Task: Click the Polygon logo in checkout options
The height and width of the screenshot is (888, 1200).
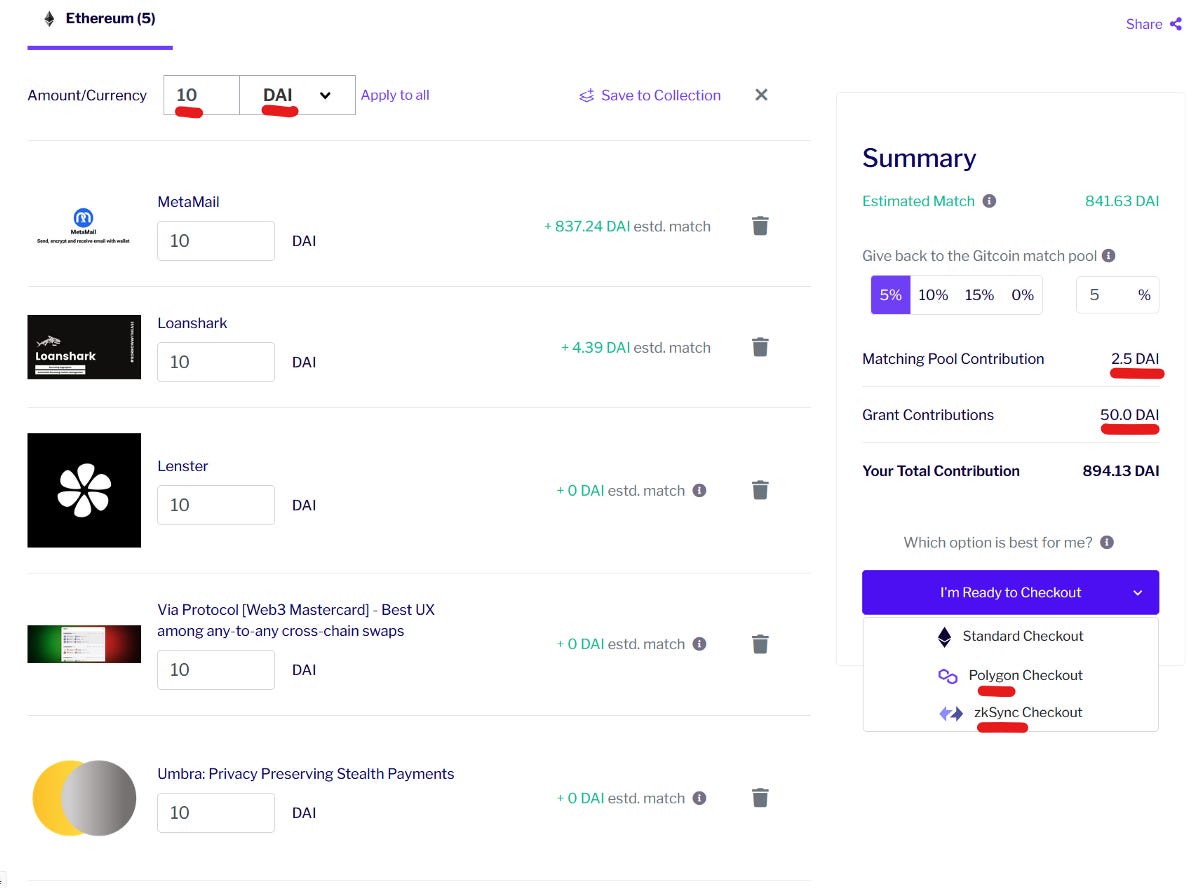Action: pyautogui.click(x=947, y=676)
